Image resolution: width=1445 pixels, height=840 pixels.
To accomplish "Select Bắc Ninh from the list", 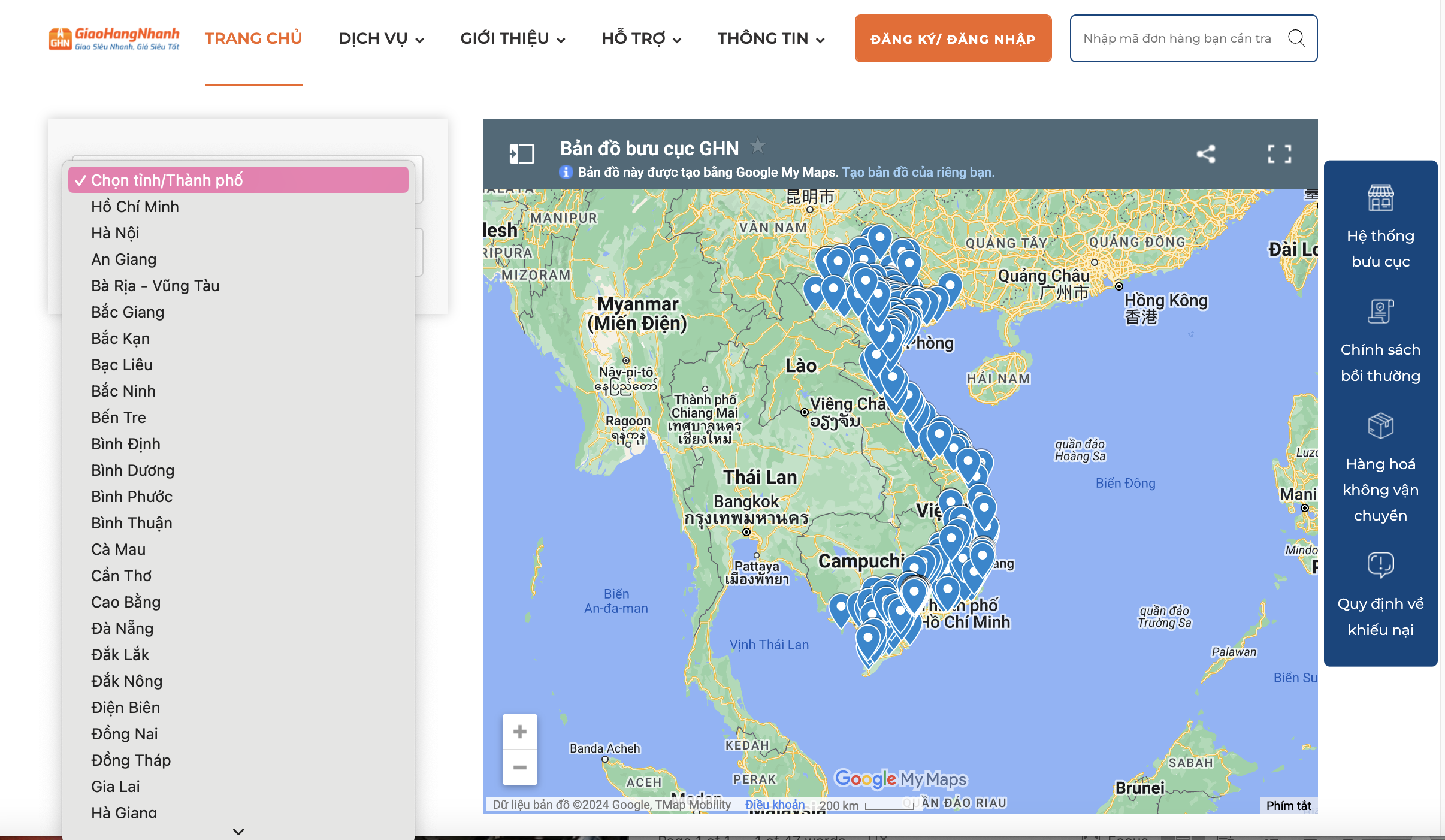I will 238,391.
